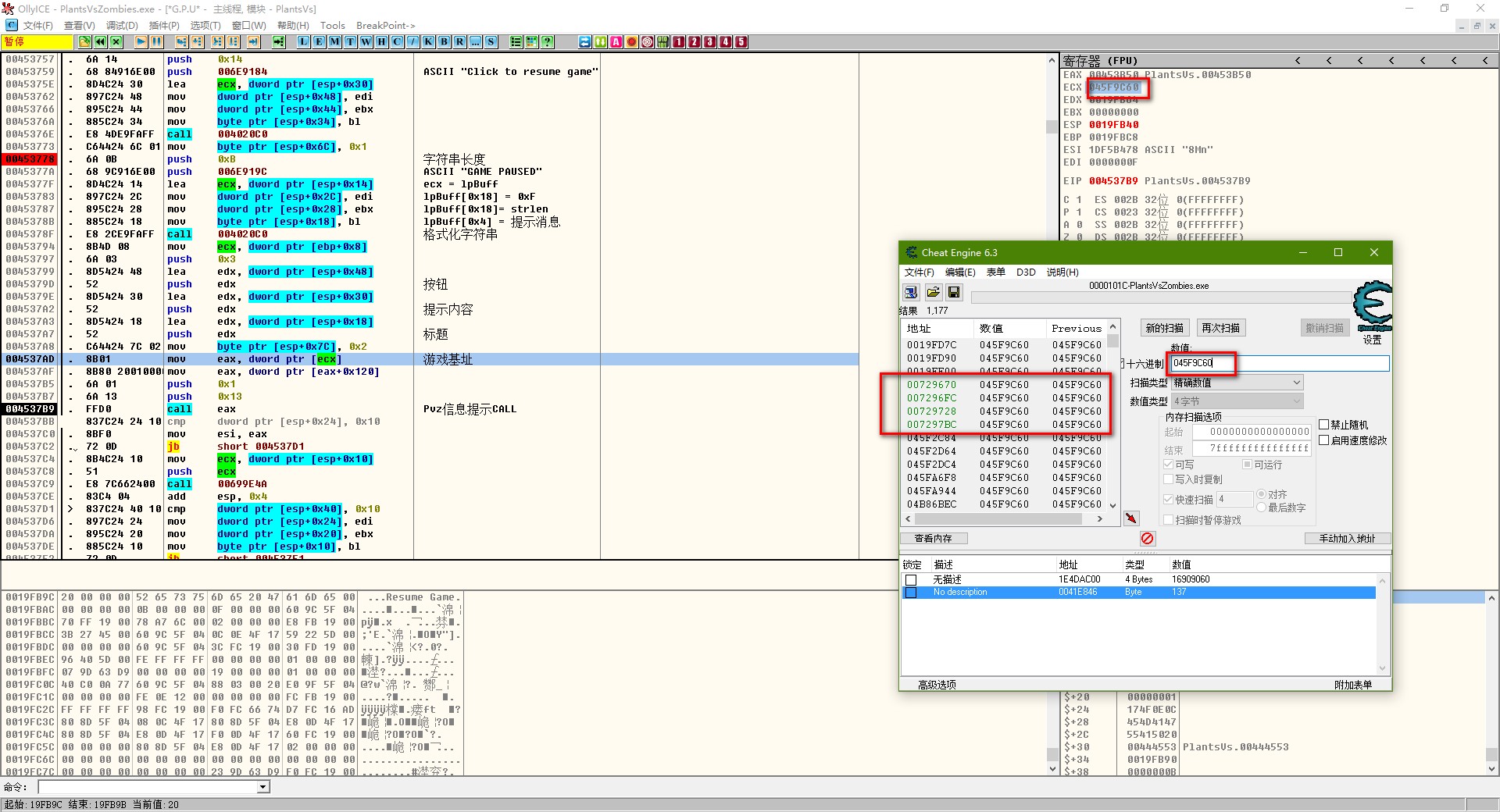Click the OllyICE execute till return icon
Screen dimensions: 1500x812
pyautogui.click(x=253, y=42)
